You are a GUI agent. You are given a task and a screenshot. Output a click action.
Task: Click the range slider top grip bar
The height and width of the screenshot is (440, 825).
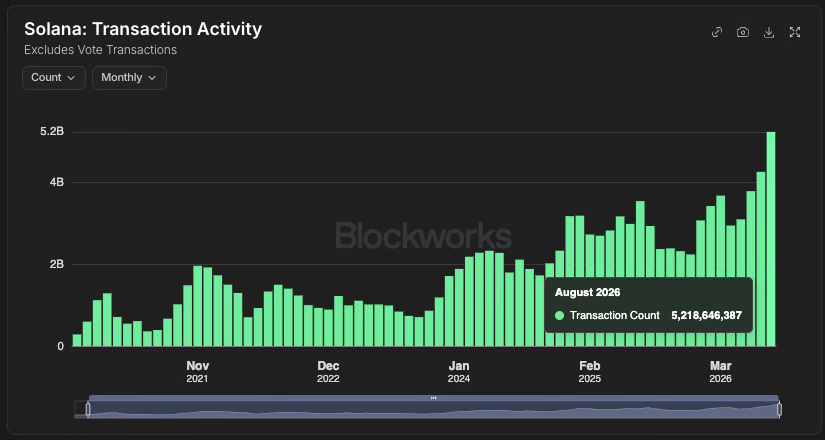[434, 398]
